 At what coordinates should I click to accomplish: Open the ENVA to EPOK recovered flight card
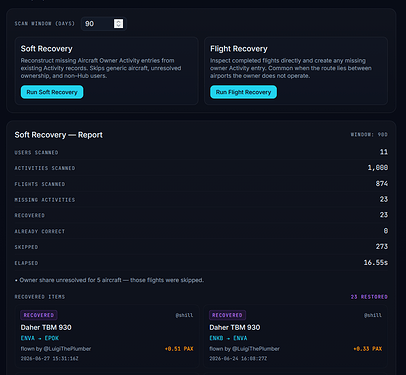pos(107,336)
